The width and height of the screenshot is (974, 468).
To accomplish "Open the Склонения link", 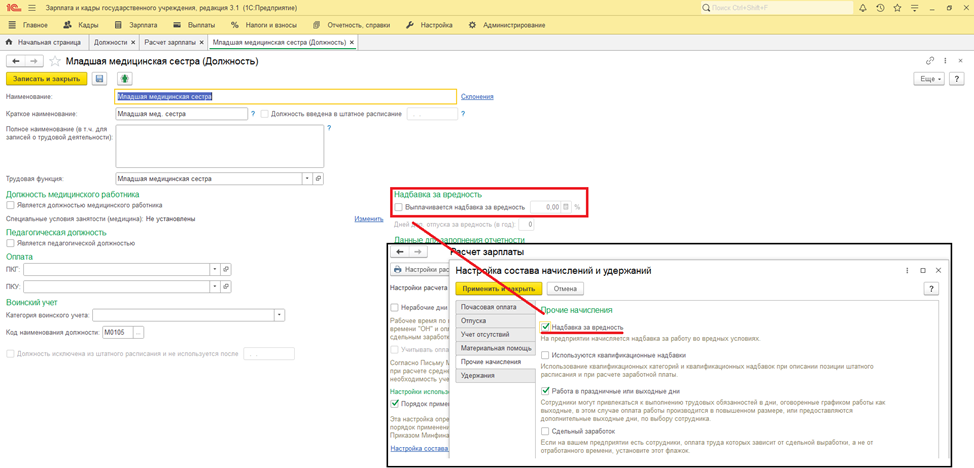I will pyautogui.click(x=477, y=96).
